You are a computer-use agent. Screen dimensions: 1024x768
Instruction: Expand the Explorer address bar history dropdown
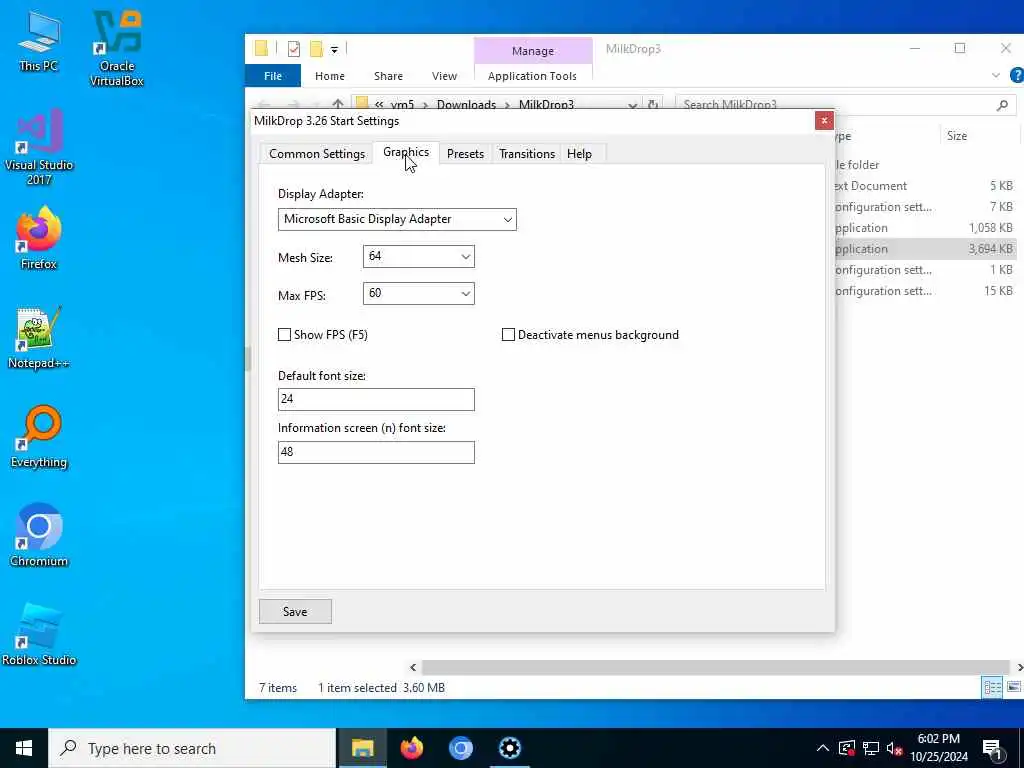click(x=632, y=105)
